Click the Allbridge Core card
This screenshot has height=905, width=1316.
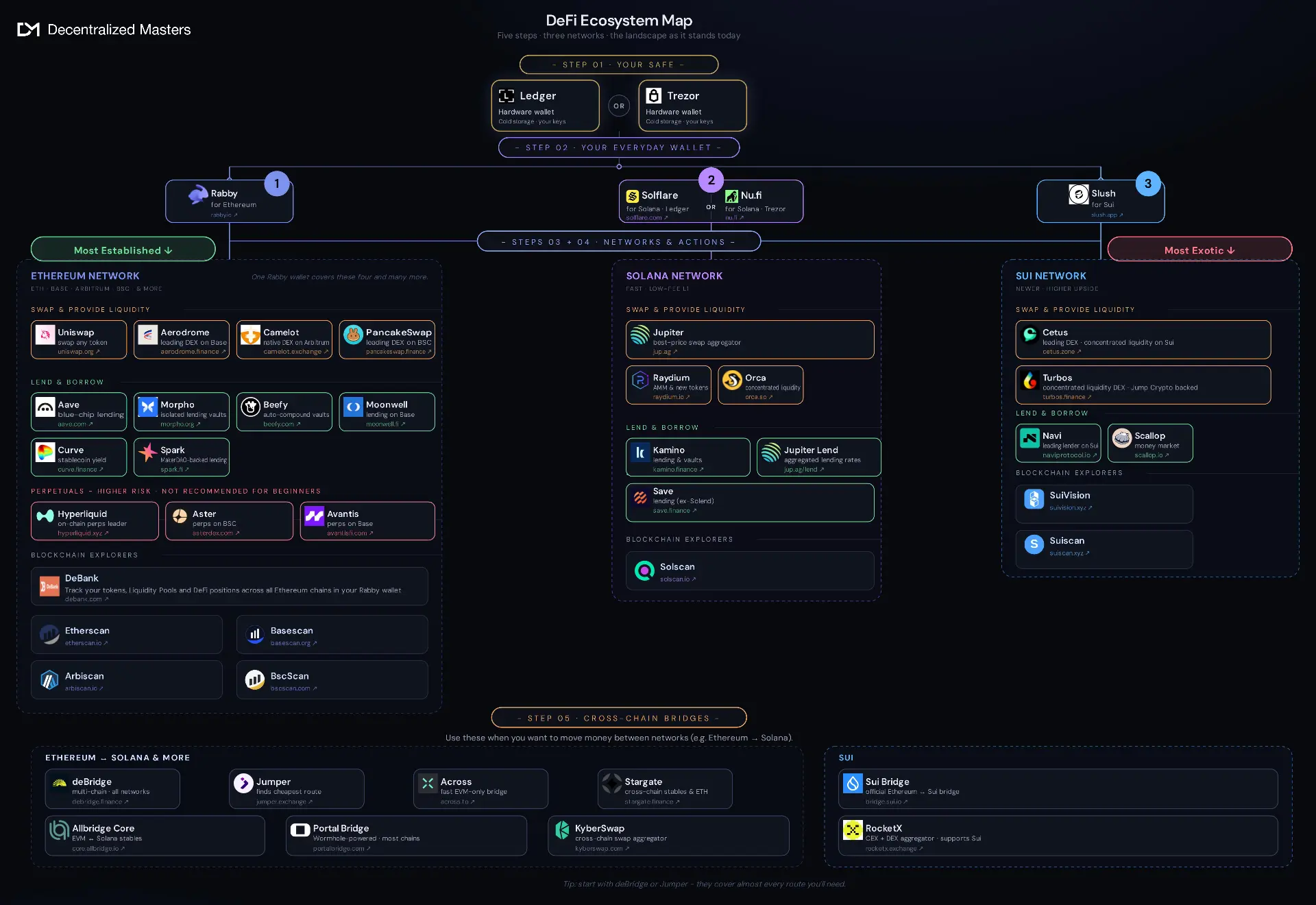point(155,835)
